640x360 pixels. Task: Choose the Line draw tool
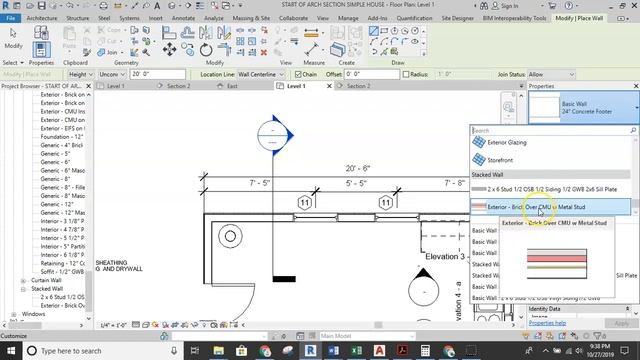click(x=373, y=31)
